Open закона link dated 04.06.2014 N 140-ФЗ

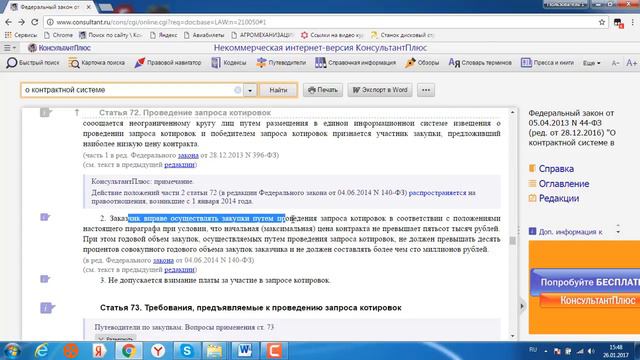click(163, 260)
